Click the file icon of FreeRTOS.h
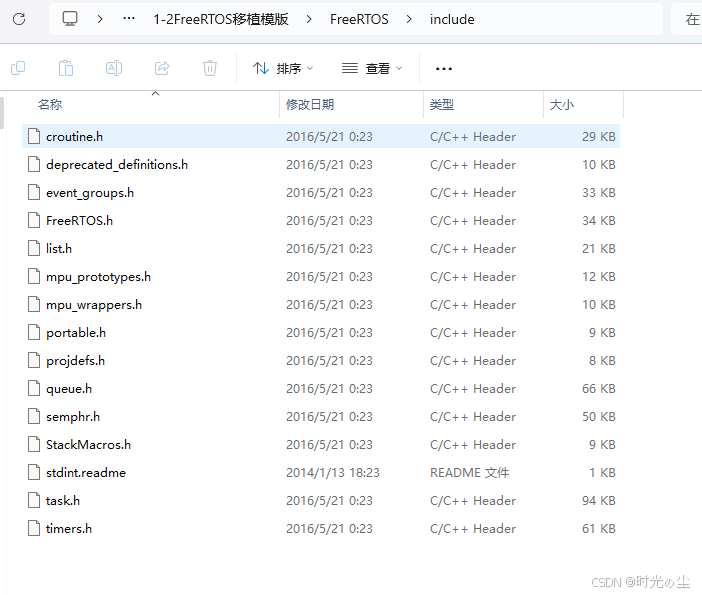 (34, 220)
